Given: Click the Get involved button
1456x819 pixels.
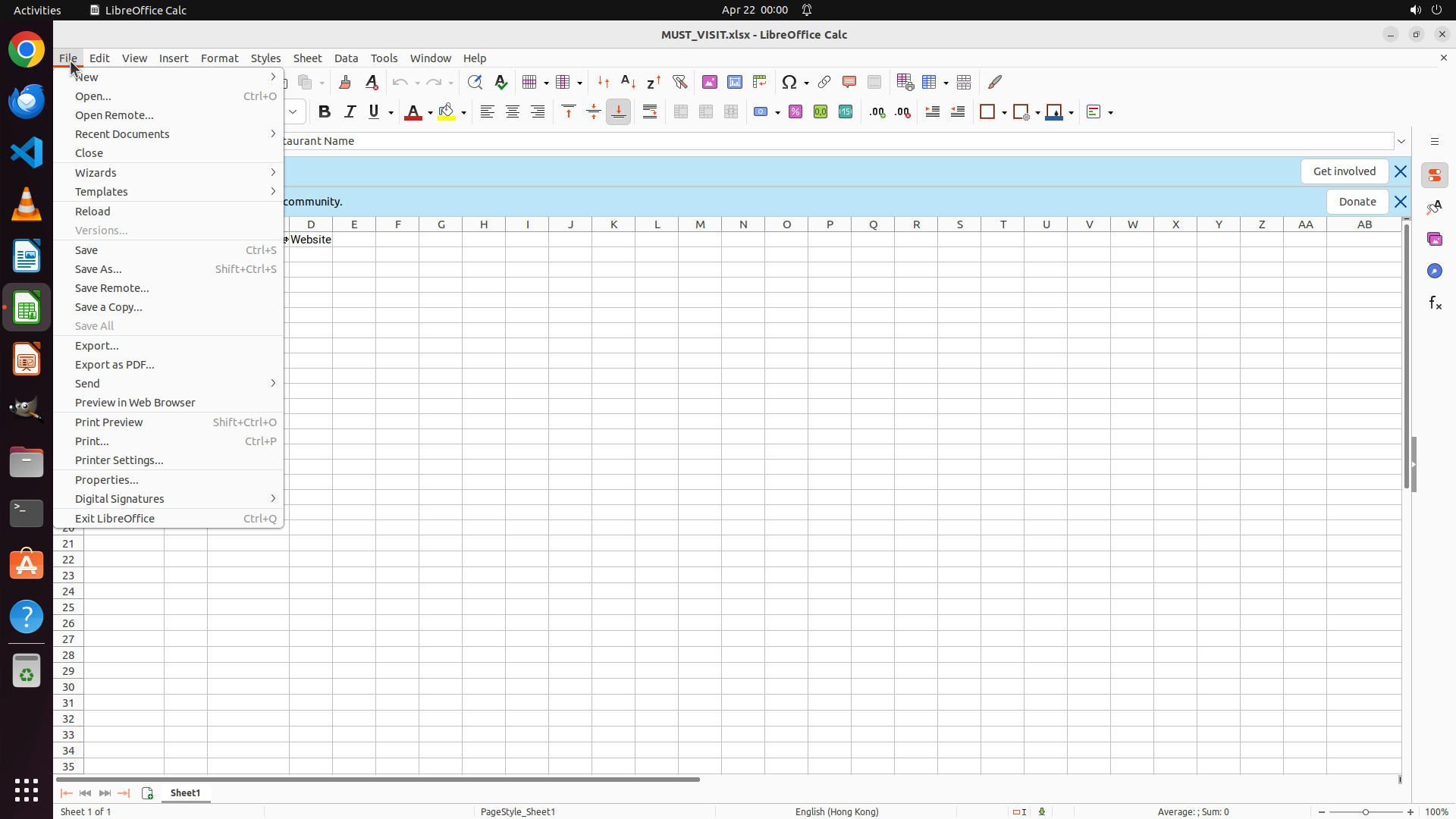Looking at the screenshot, I should (1344, 171).
